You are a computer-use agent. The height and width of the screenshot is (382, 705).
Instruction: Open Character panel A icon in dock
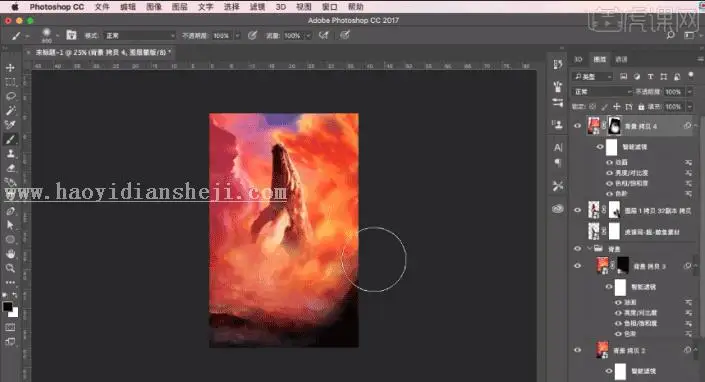click(x=558, y=147)
